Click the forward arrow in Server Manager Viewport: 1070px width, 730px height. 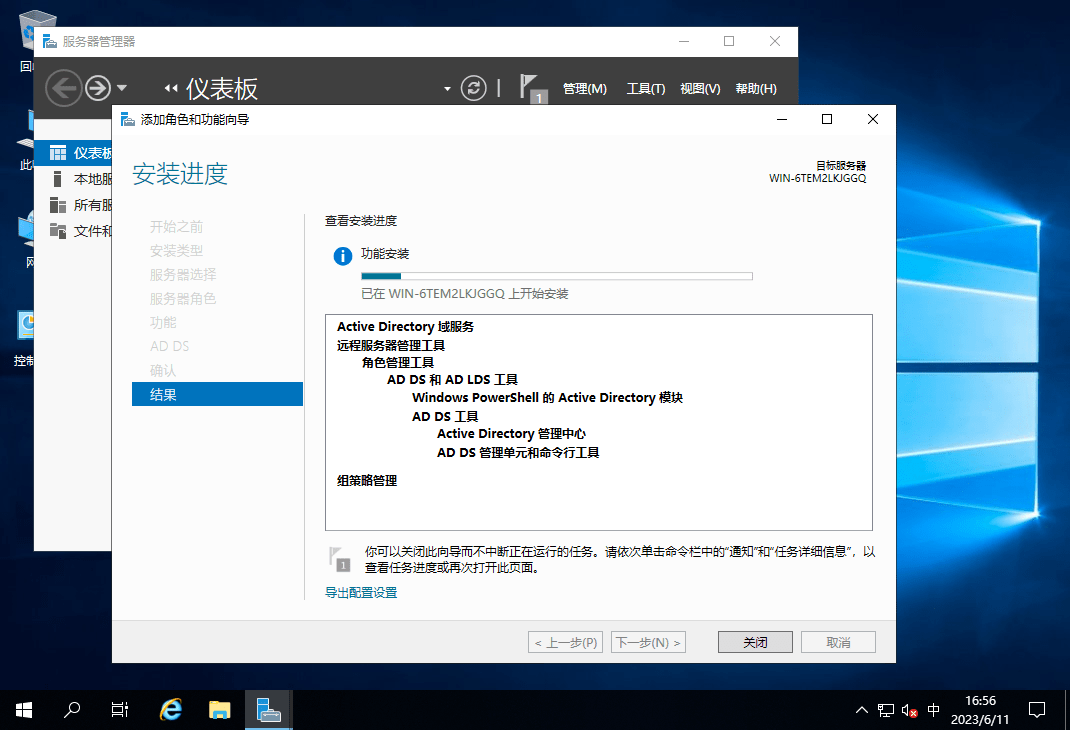click(98, 88)
